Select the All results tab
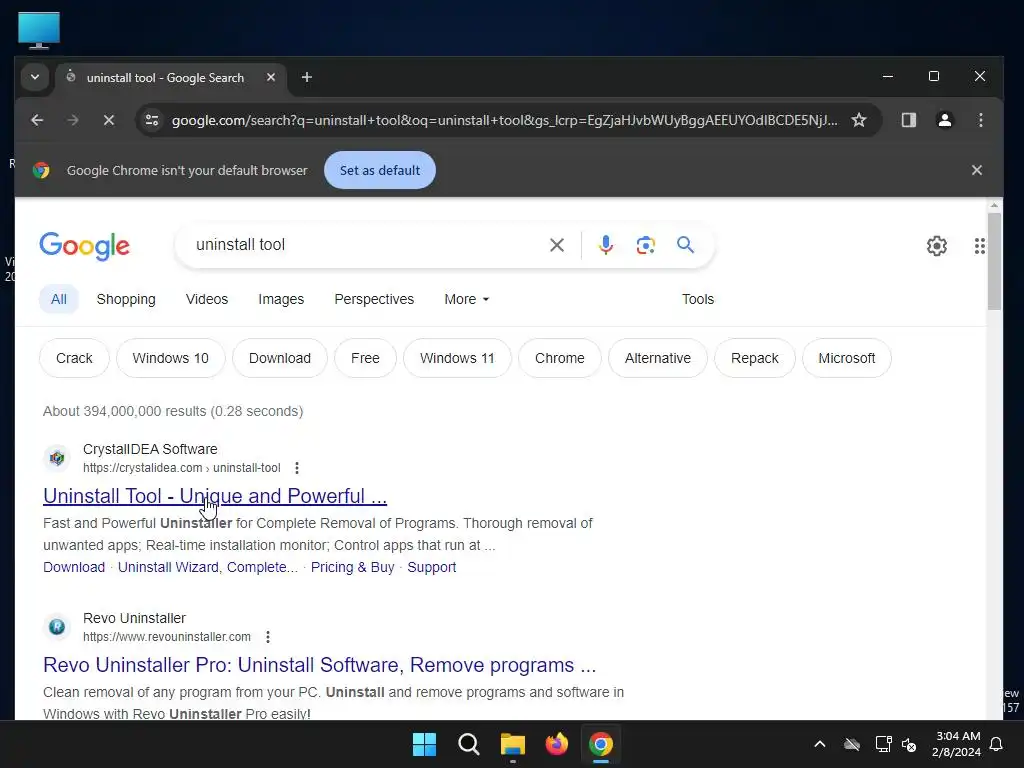Screen dimensions: 1024x768 click(x=59, y=299)
